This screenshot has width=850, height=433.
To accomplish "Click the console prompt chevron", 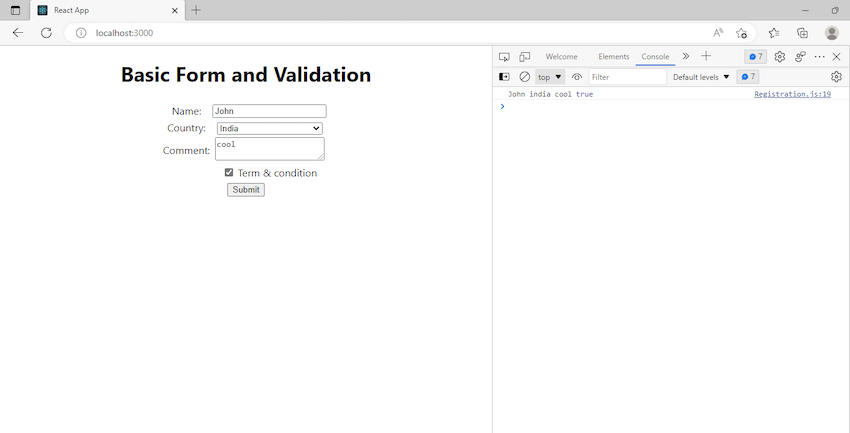I will [503, 106].
